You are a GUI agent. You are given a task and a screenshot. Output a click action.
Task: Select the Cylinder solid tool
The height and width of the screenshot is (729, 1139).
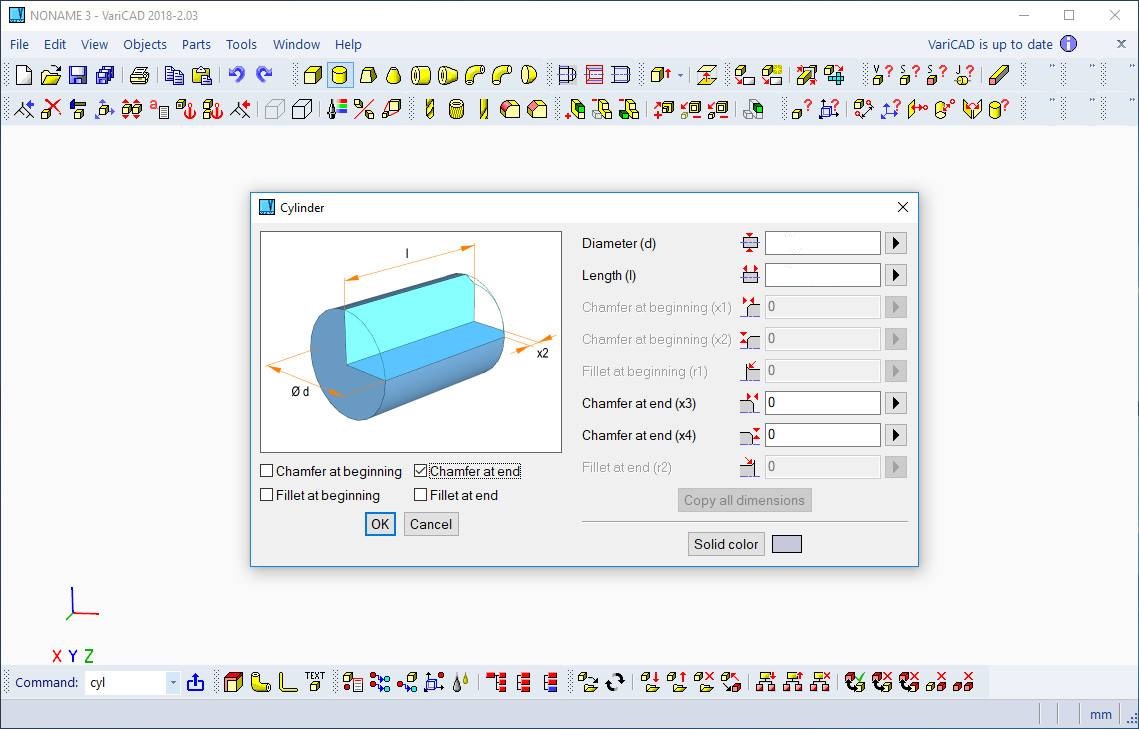[339, 75]
